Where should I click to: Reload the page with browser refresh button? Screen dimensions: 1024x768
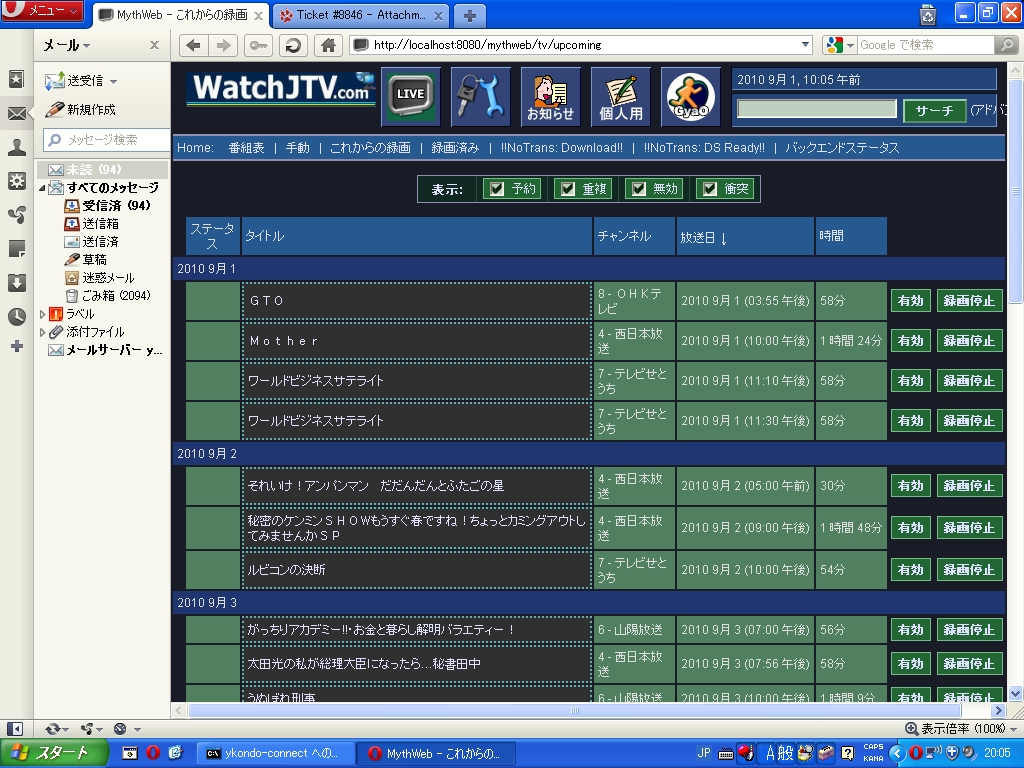tap(293, 45)
